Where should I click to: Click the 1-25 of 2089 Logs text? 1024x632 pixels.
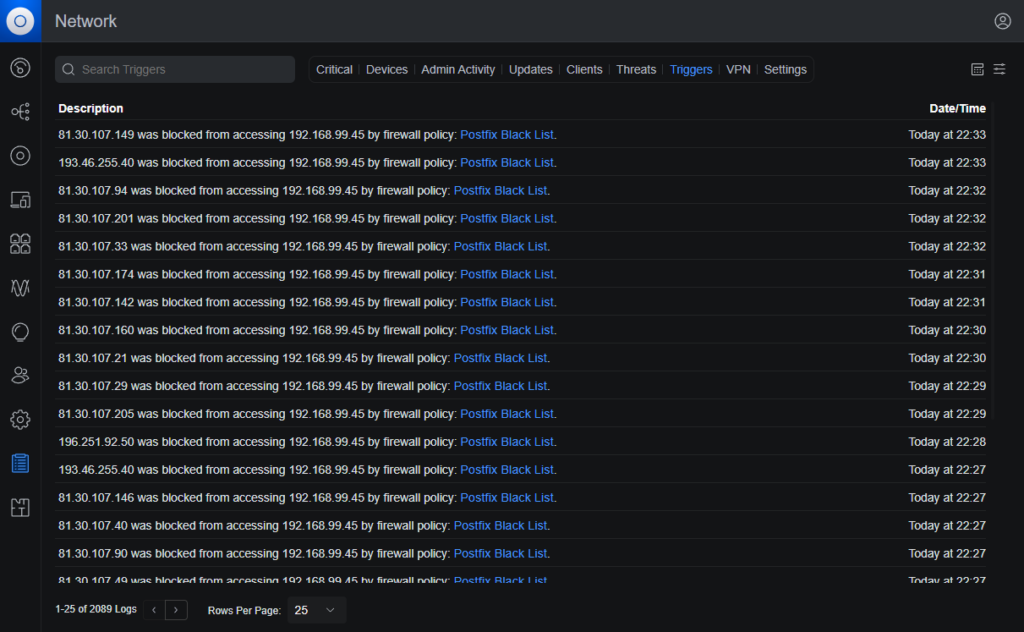96,609
